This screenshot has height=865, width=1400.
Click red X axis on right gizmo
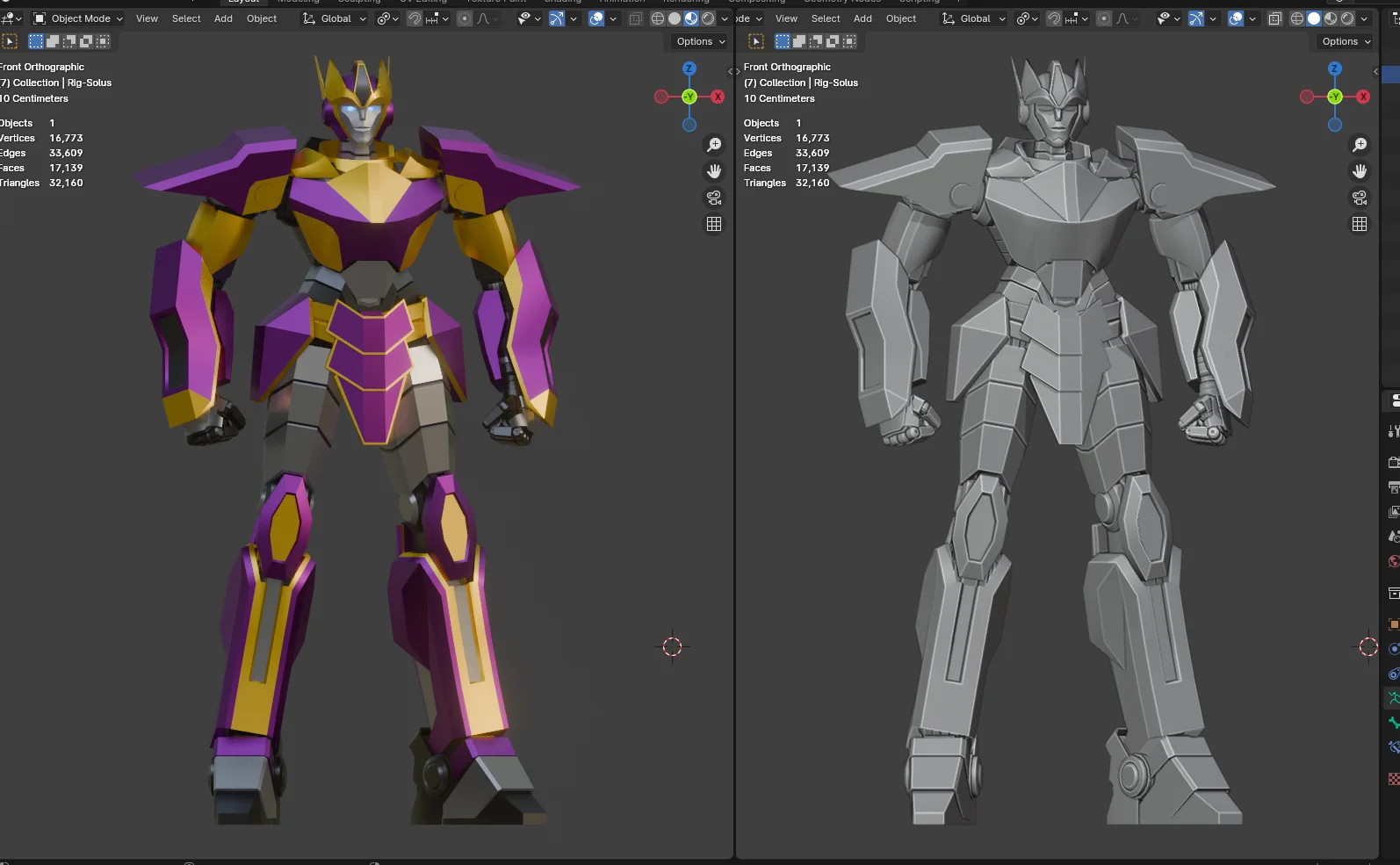coord(1363,97)
